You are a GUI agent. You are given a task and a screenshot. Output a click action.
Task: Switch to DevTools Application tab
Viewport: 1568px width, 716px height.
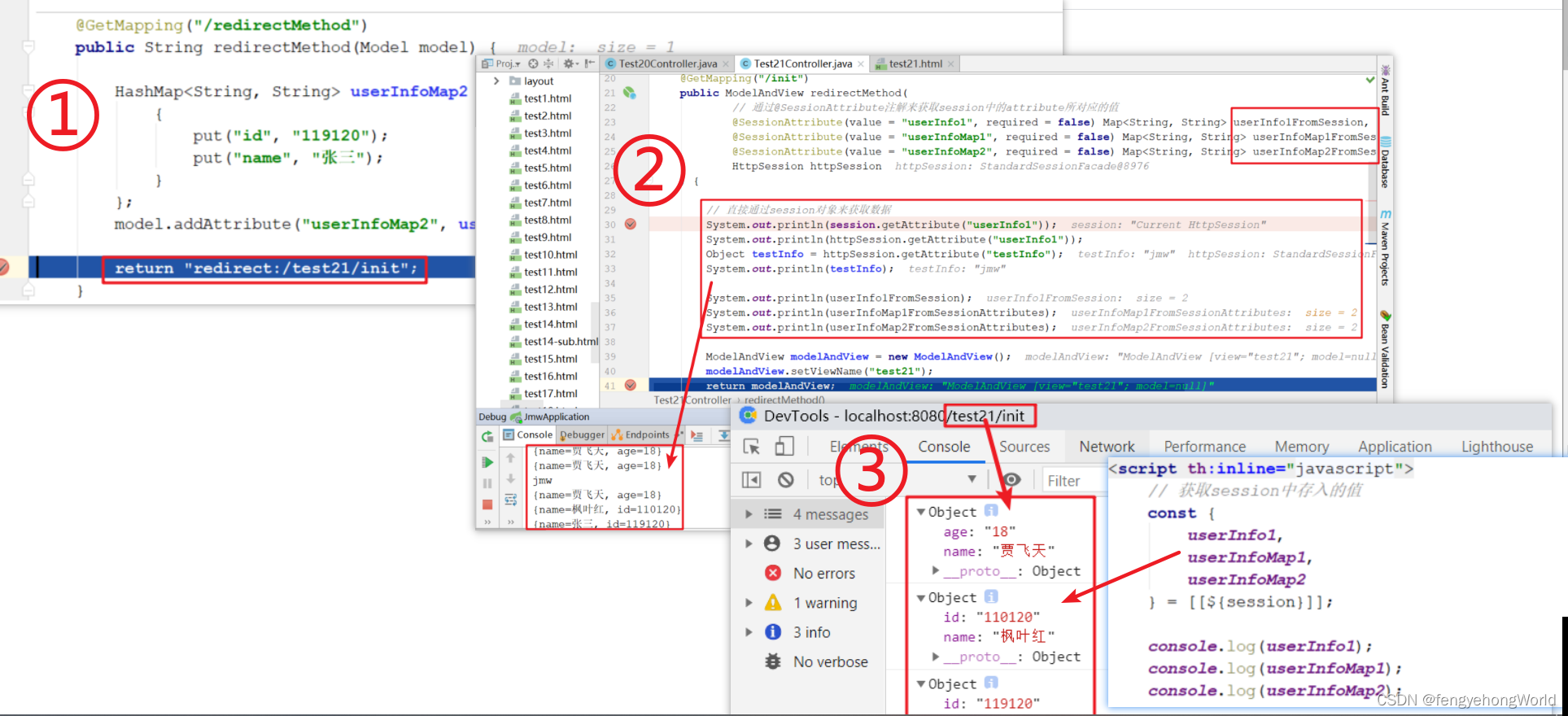pyautogui.click(x=1395, y=447)
